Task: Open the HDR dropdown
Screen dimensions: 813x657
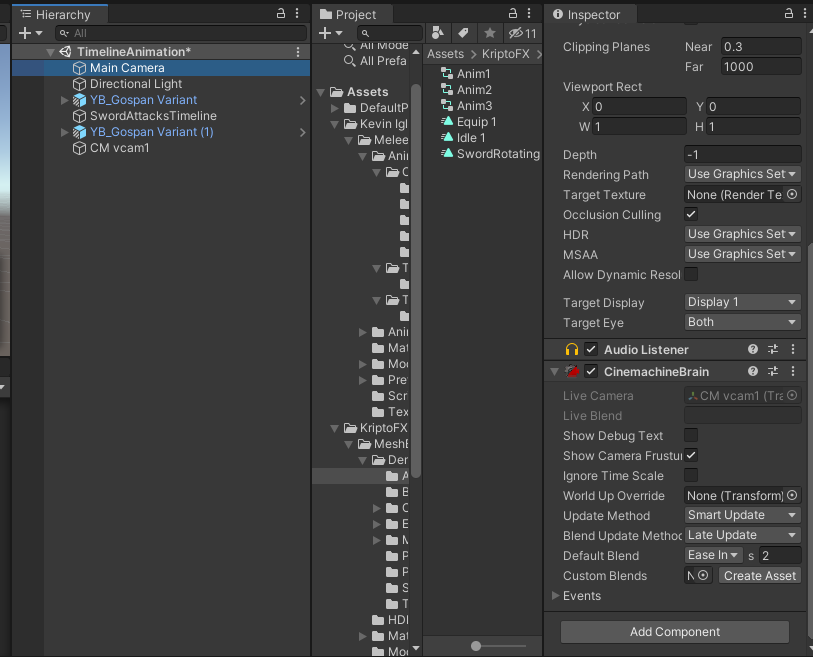Action: tap(742, 234)
